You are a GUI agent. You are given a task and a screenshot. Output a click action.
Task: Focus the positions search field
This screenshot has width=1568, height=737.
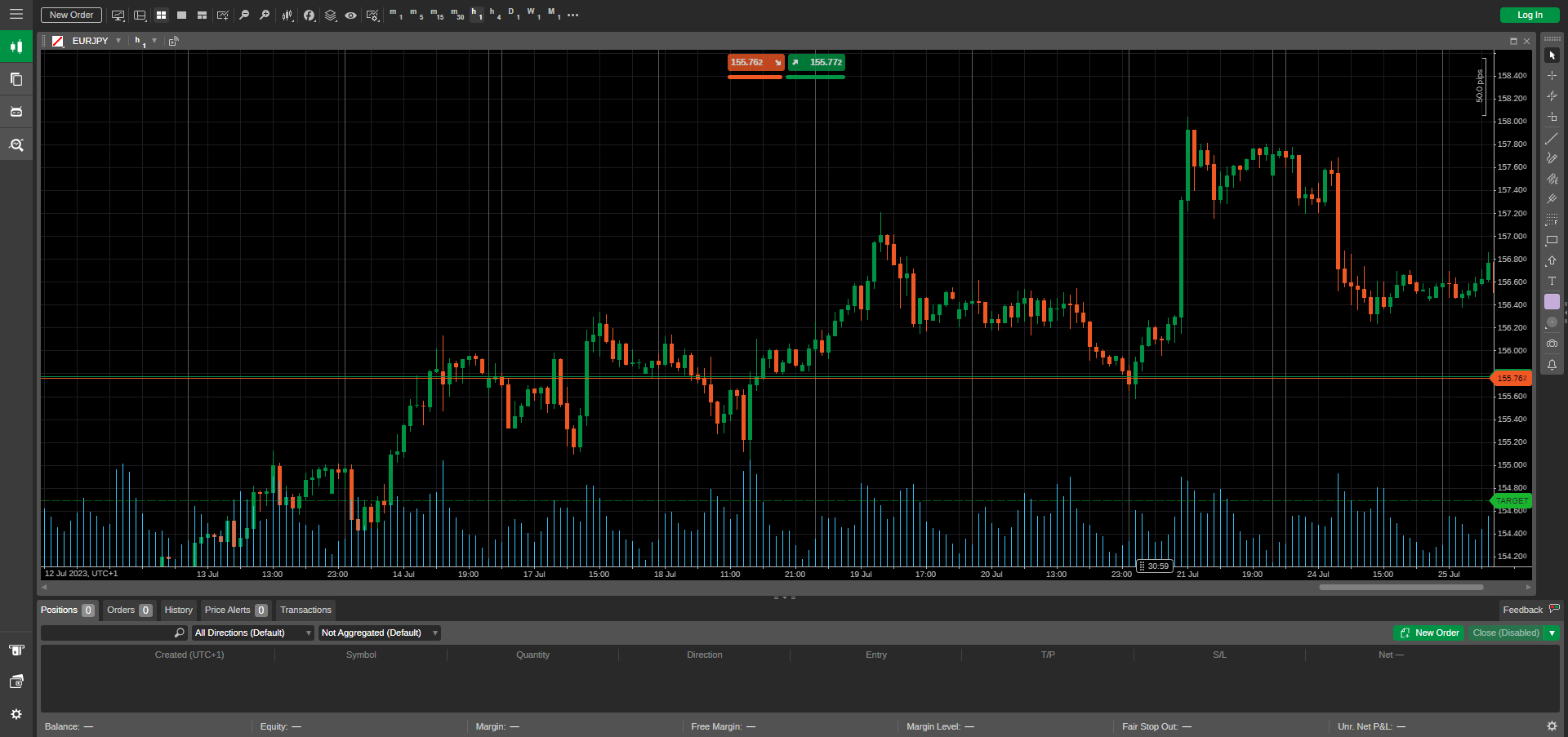pos(114,633)
